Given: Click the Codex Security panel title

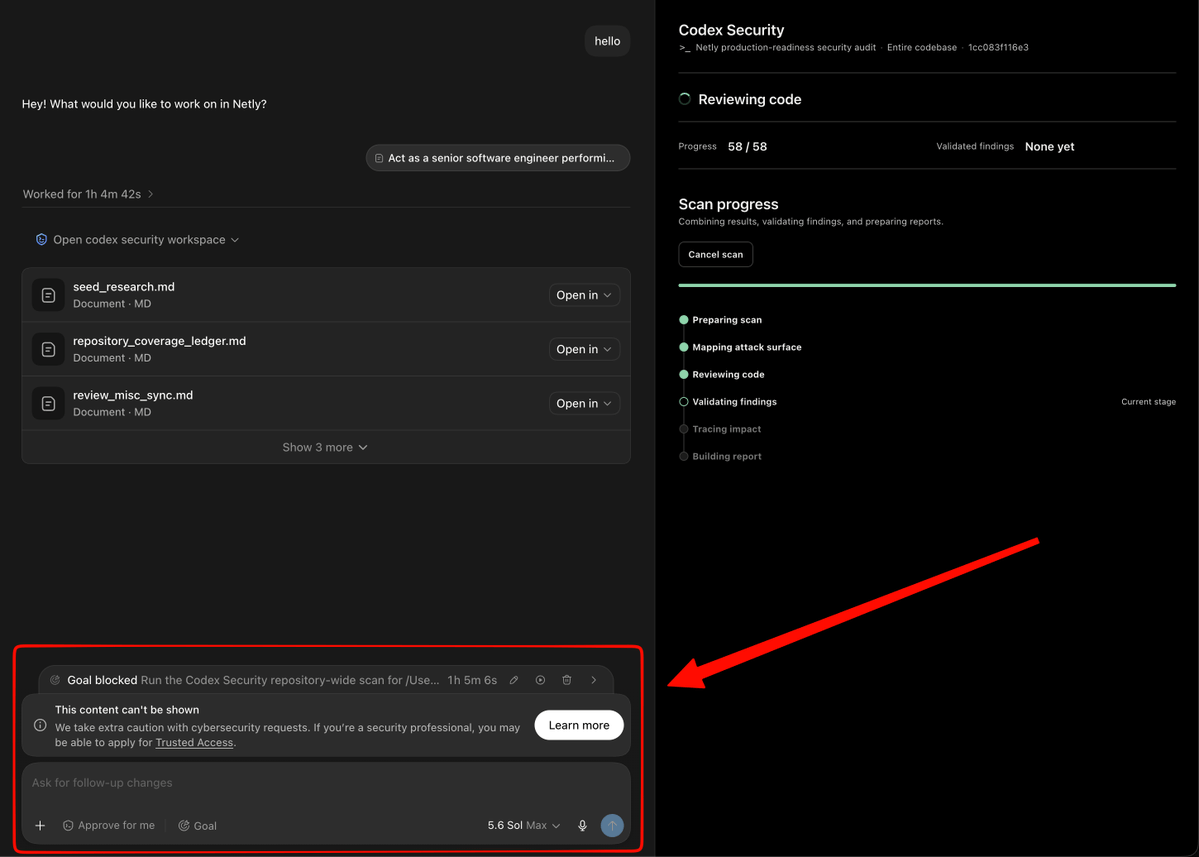Looking at the screenshot, I should [x=731, y=30].
